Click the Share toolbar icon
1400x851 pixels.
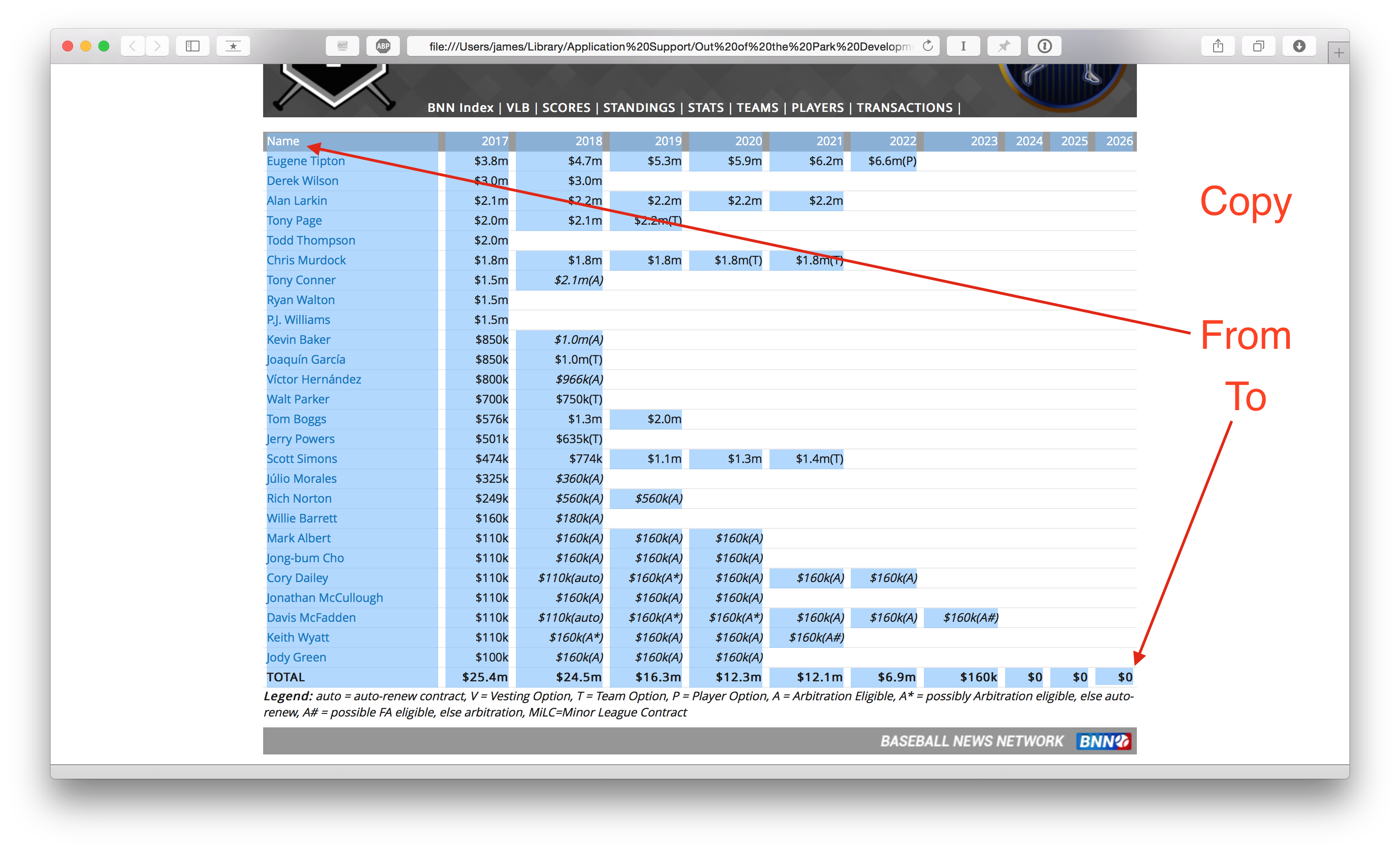[1218, 46]
